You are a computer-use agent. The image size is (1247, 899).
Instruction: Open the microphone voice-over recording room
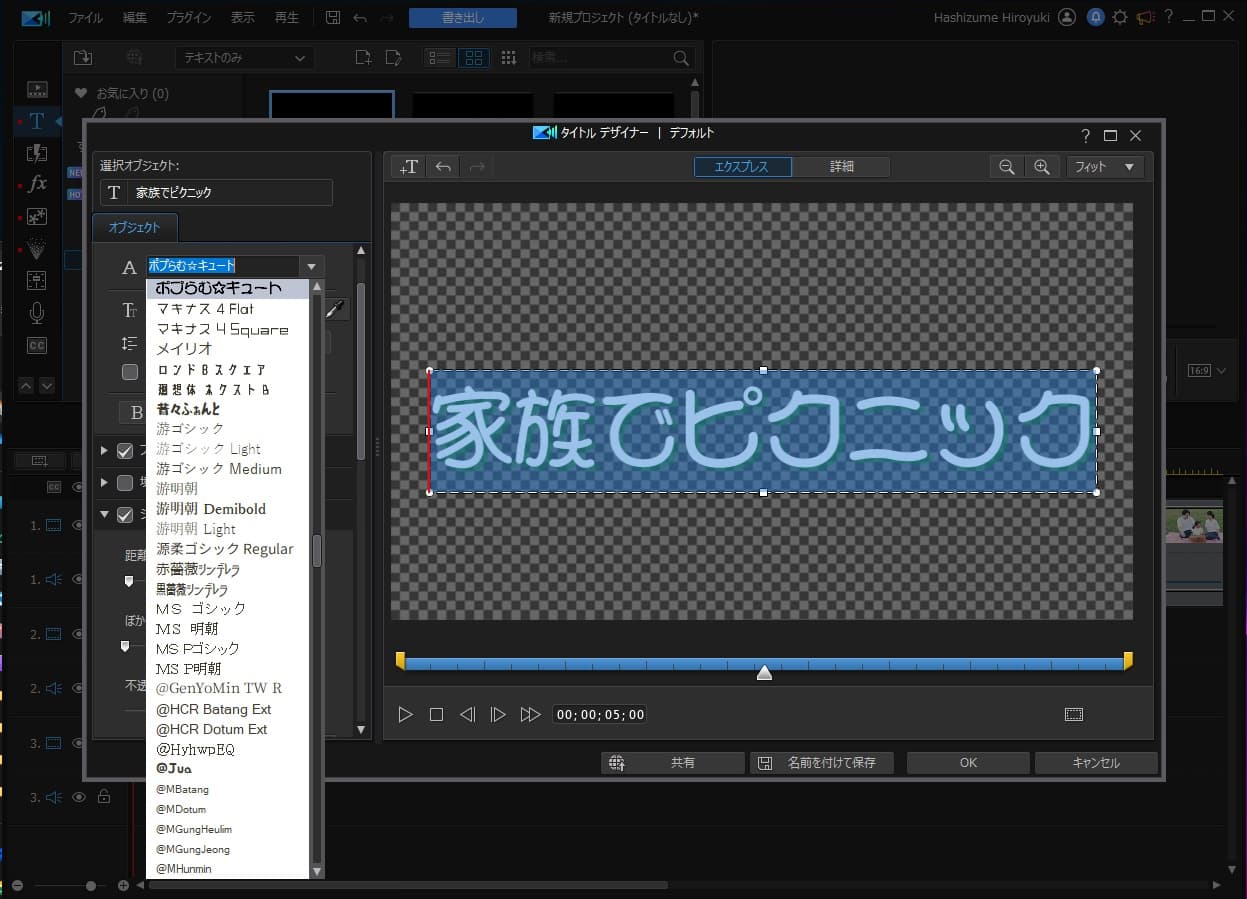[x=37, y=313]
